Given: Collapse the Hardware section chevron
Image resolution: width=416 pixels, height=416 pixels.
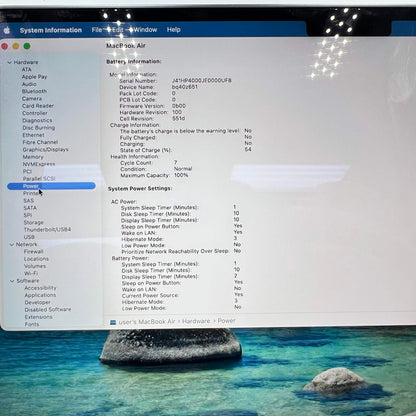Looking at the screenshot, I should 10,62.
